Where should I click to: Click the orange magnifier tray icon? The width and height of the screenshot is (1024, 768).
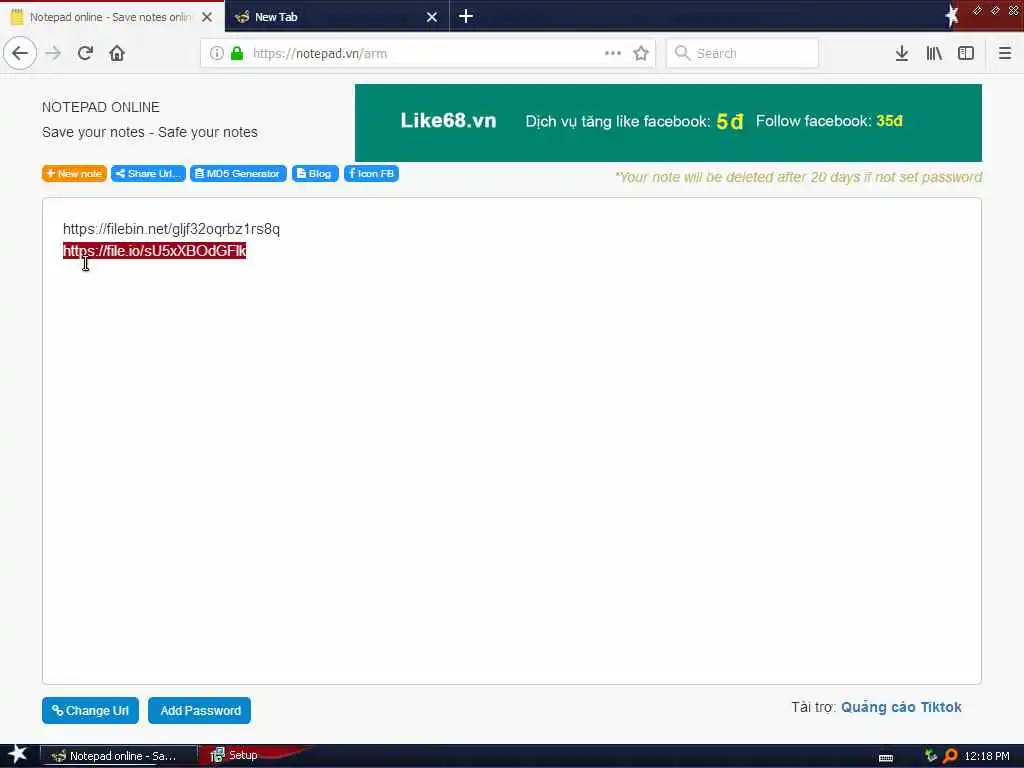click(x=950, y=756)
